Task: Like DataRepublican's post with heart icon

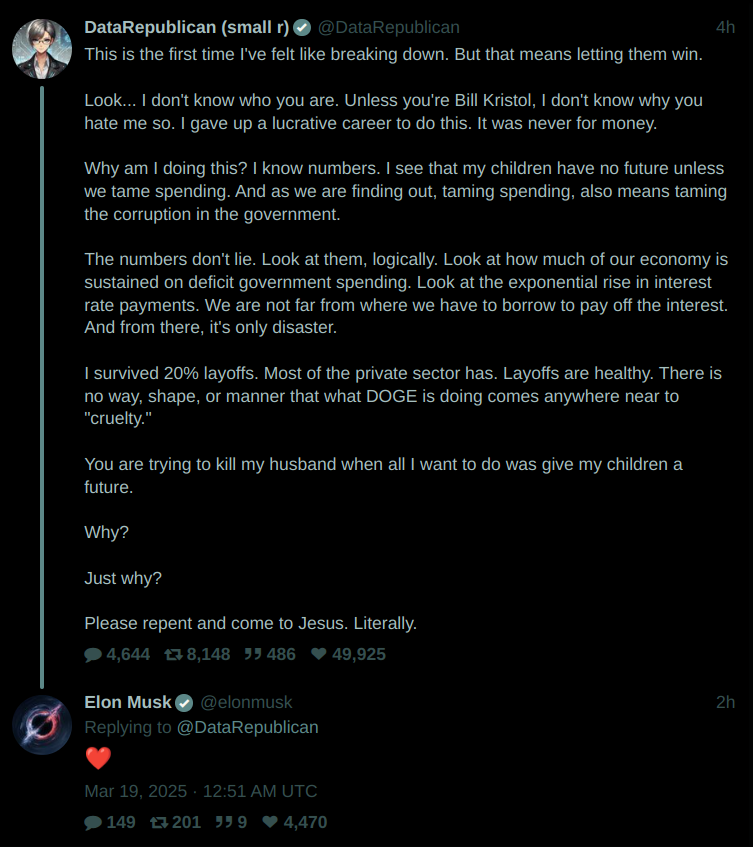Action: click(319, 654)
